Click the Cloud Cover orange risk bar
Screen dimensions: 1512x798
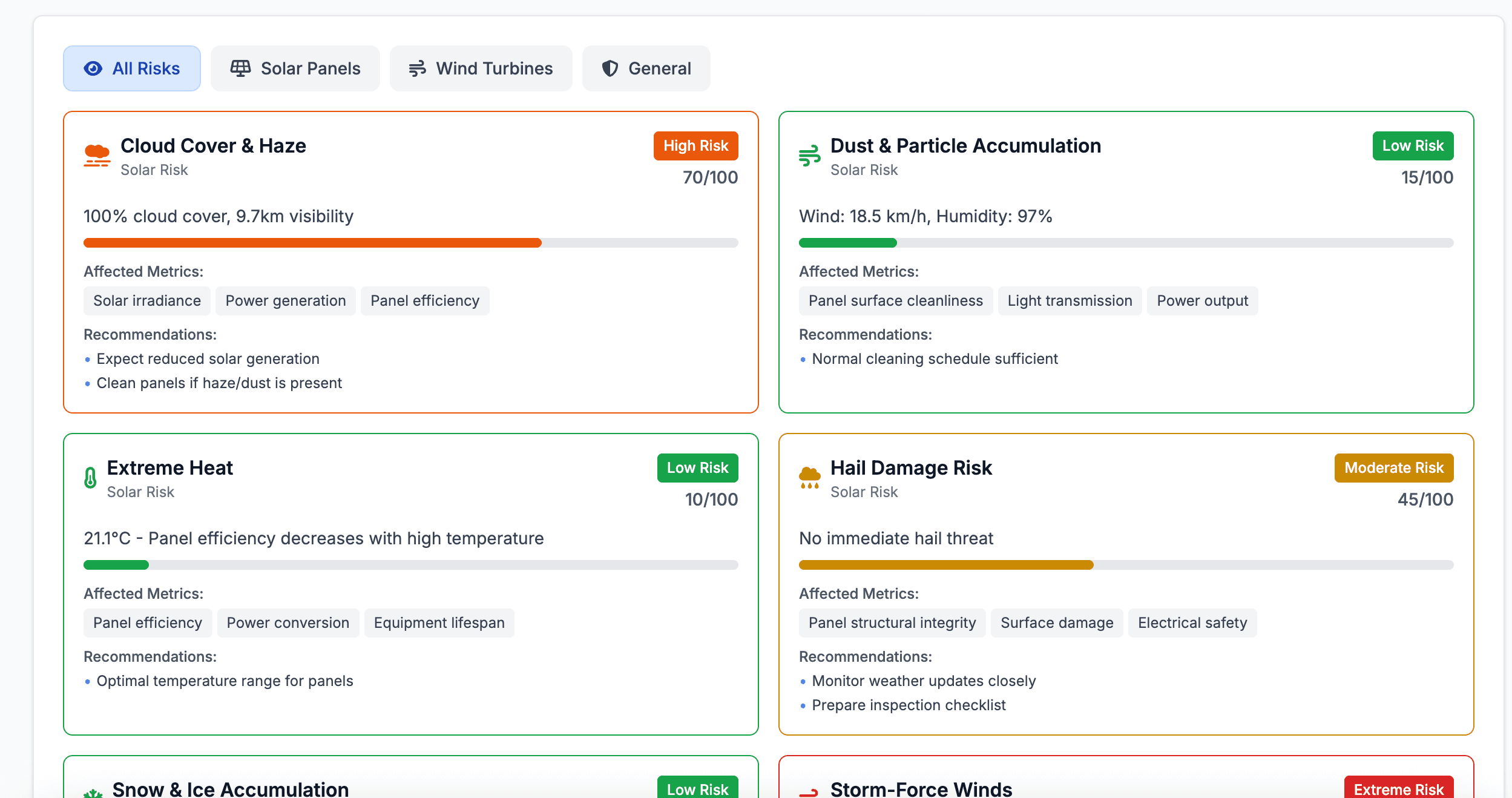312,243
